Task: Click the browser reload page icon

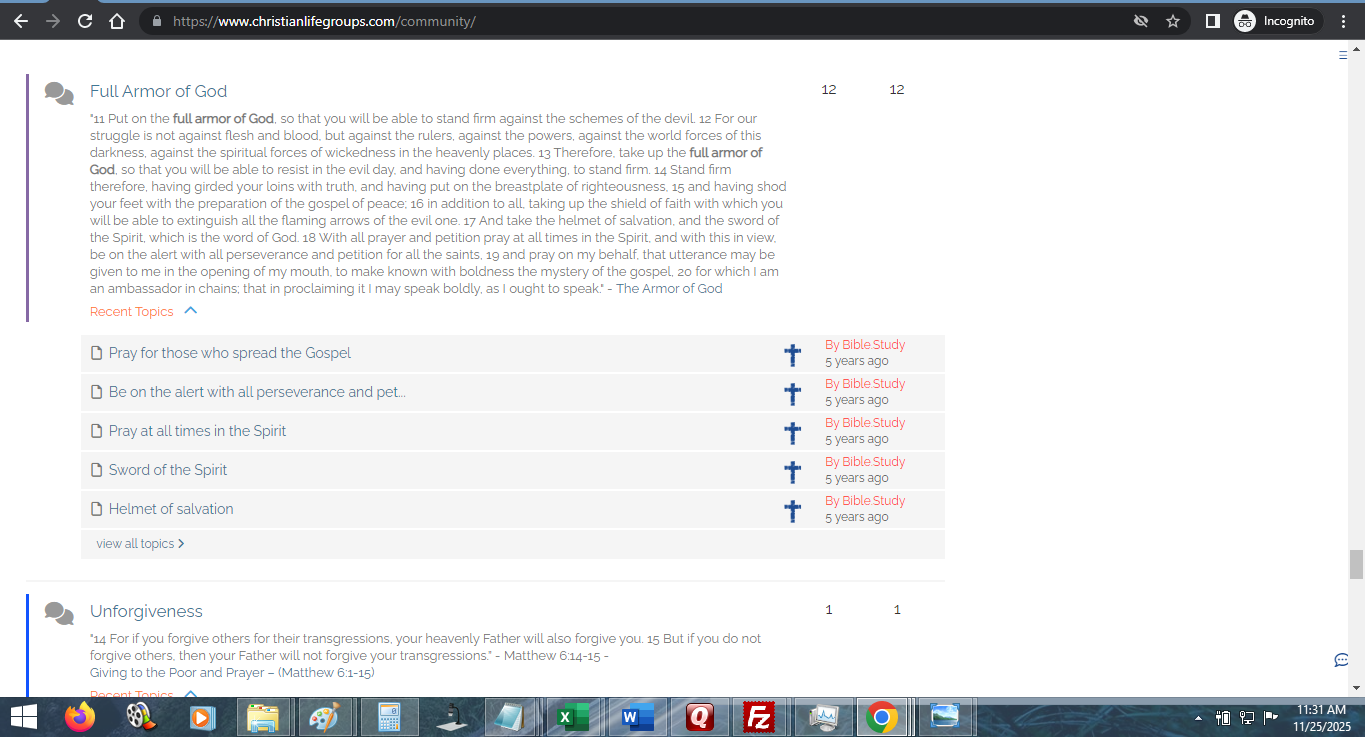Action: tap(85, 21)
